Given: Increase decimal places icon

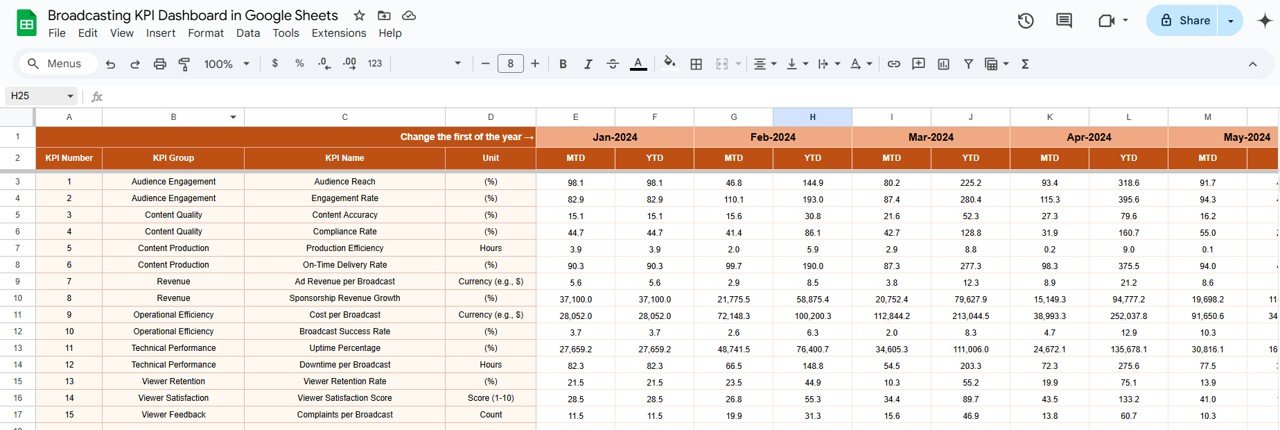Looking at the screenshot, I should [x=349, y=64].
